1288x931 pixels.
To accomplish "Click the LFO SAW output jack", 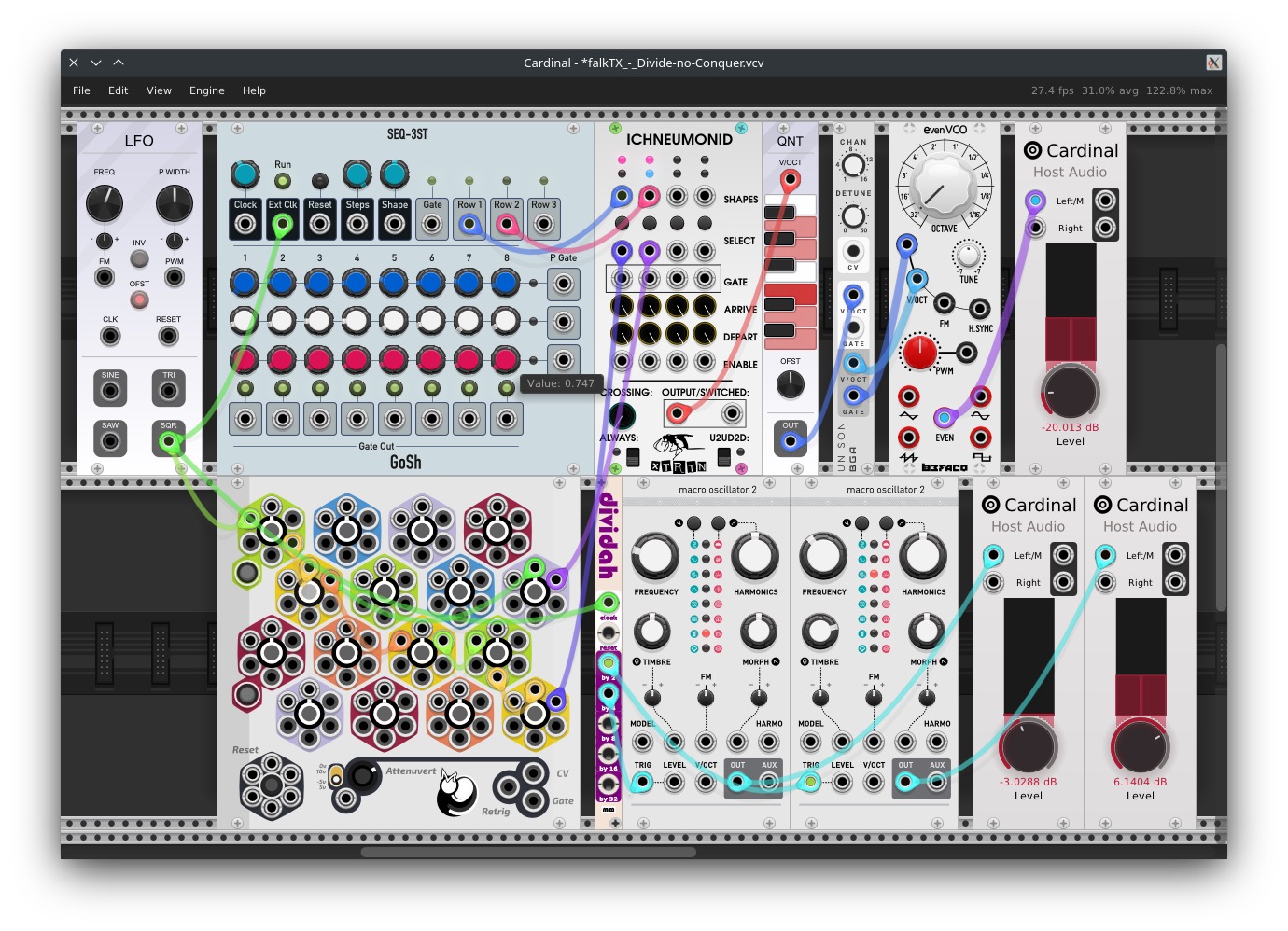I will pyautogui.click(x=110, y=441).
